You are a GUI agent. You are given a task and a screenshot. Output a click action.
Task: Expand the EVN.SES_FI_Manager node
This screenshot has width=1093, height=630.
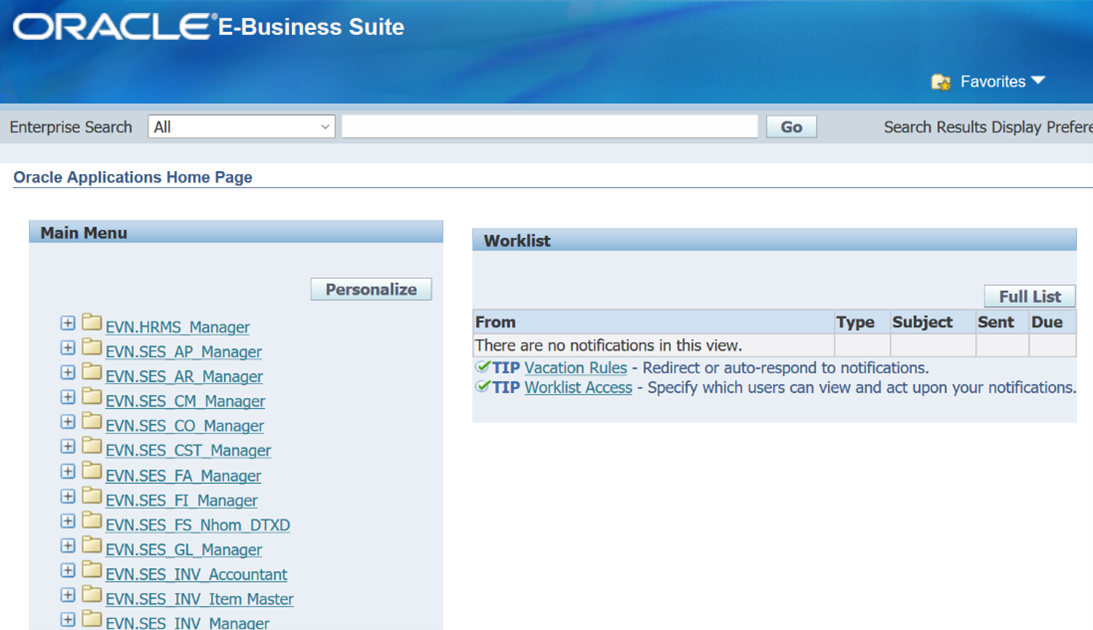(x=68, y=497)
